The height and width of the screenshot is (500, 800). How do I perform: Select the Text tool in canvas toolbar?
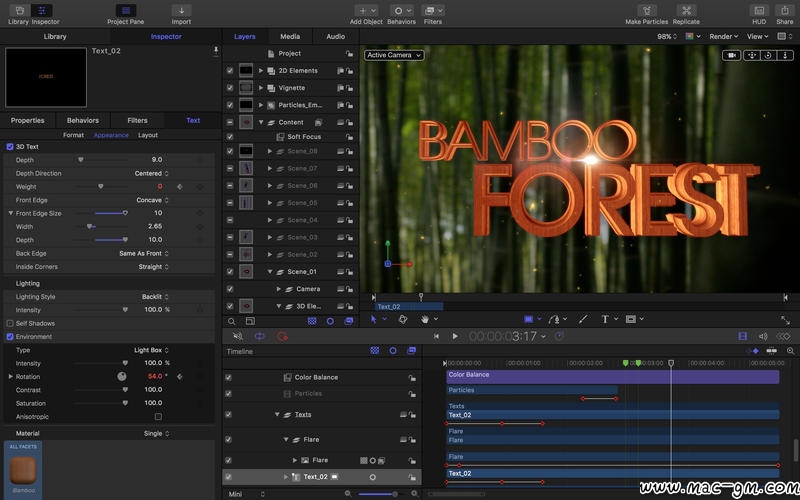605,319
